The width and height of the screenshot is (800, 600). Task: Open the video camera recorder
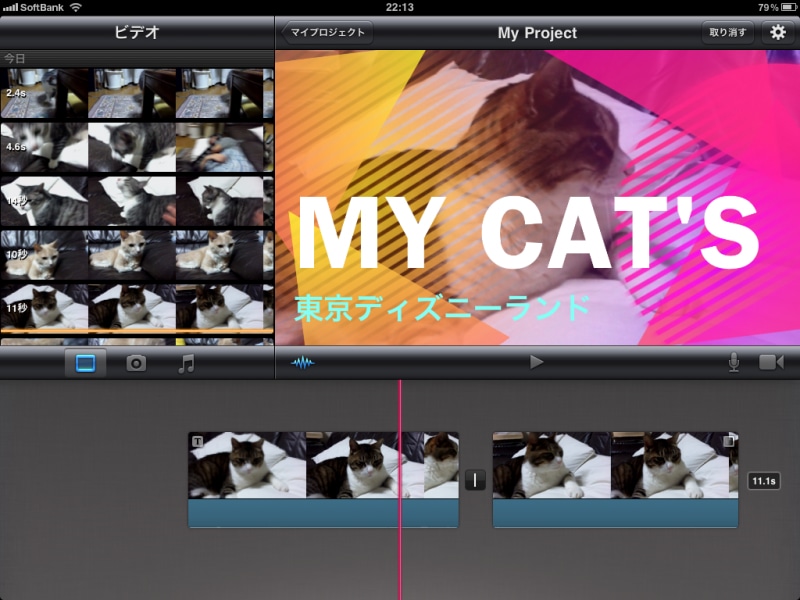click(771, 362)
